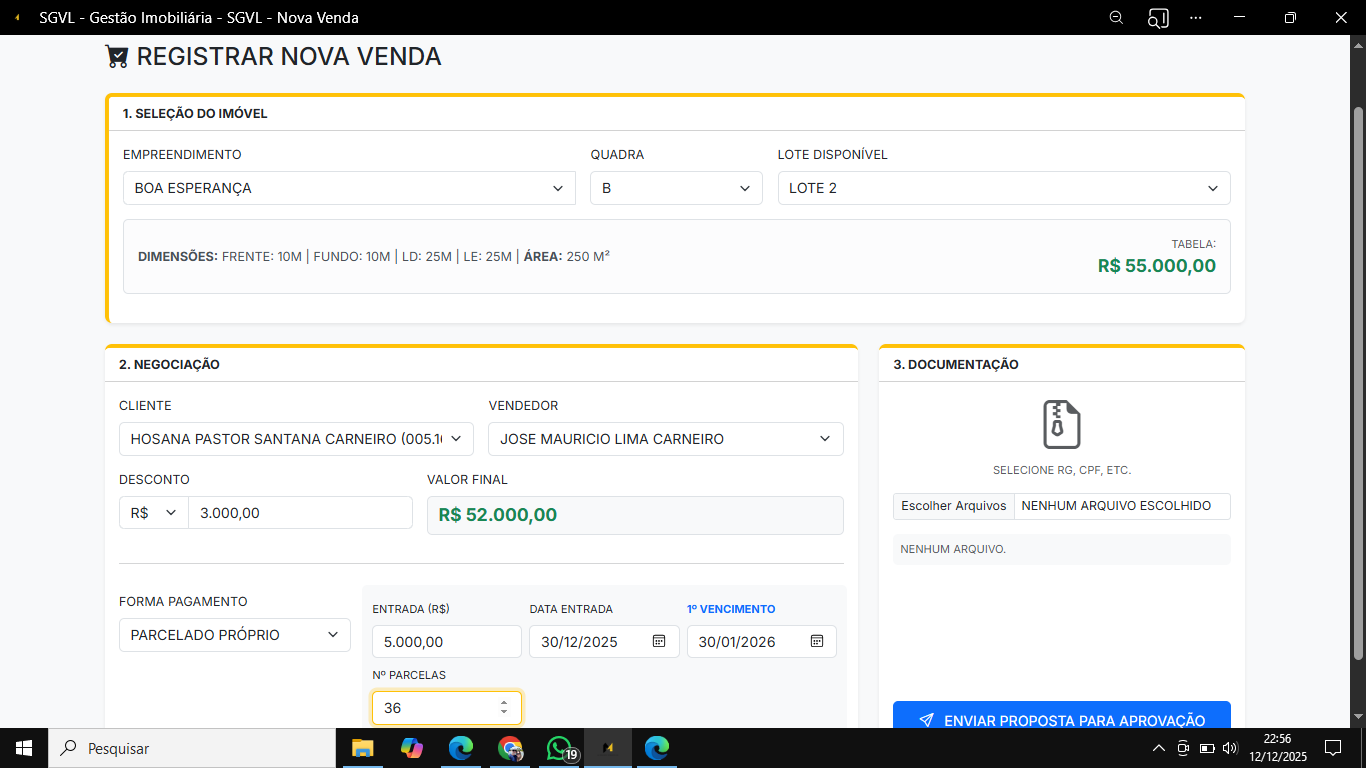Viewport: 1366px width, 768px height.
Task: Open the VENDEDOR dropdown
Action: pos(826,438)
